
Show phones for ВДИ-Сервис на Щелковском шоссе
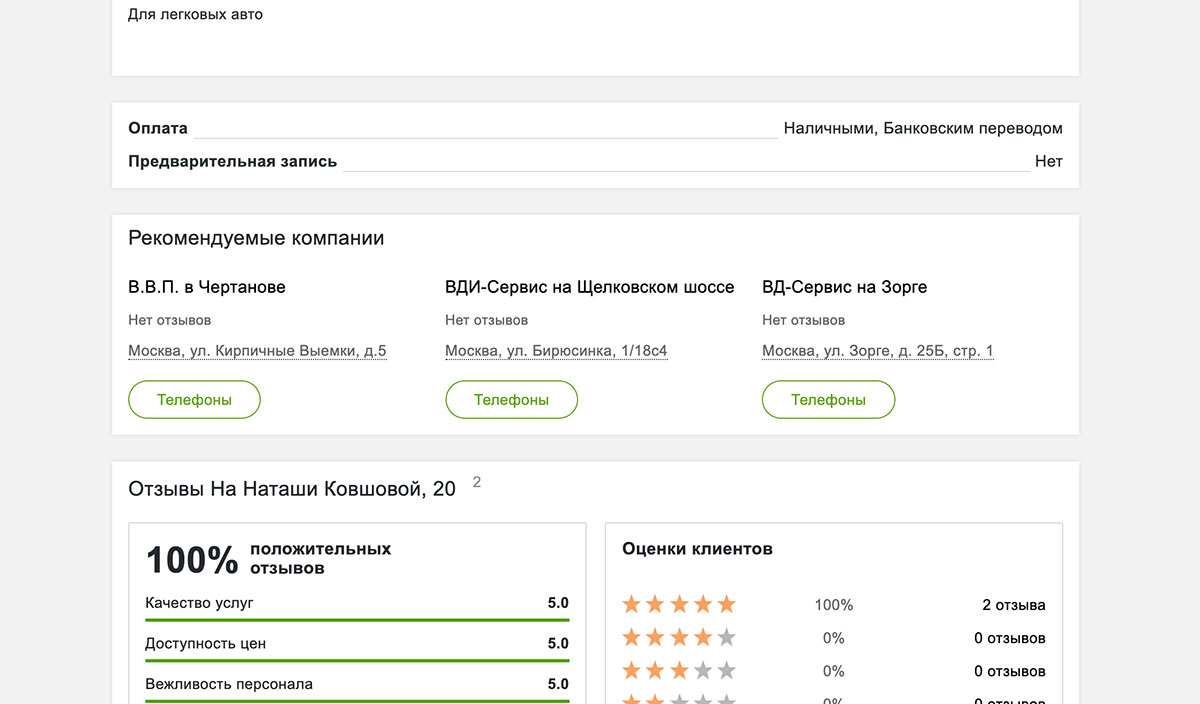[x=511, y=400]
